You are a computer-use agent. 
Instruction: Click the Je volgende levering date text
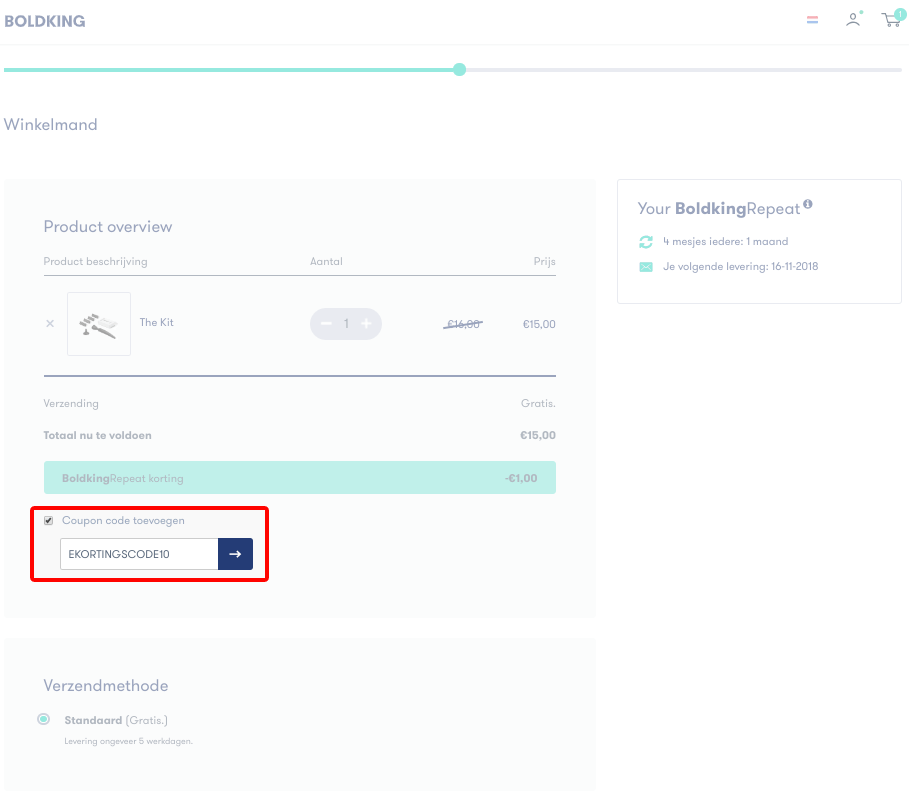point(740,267)
